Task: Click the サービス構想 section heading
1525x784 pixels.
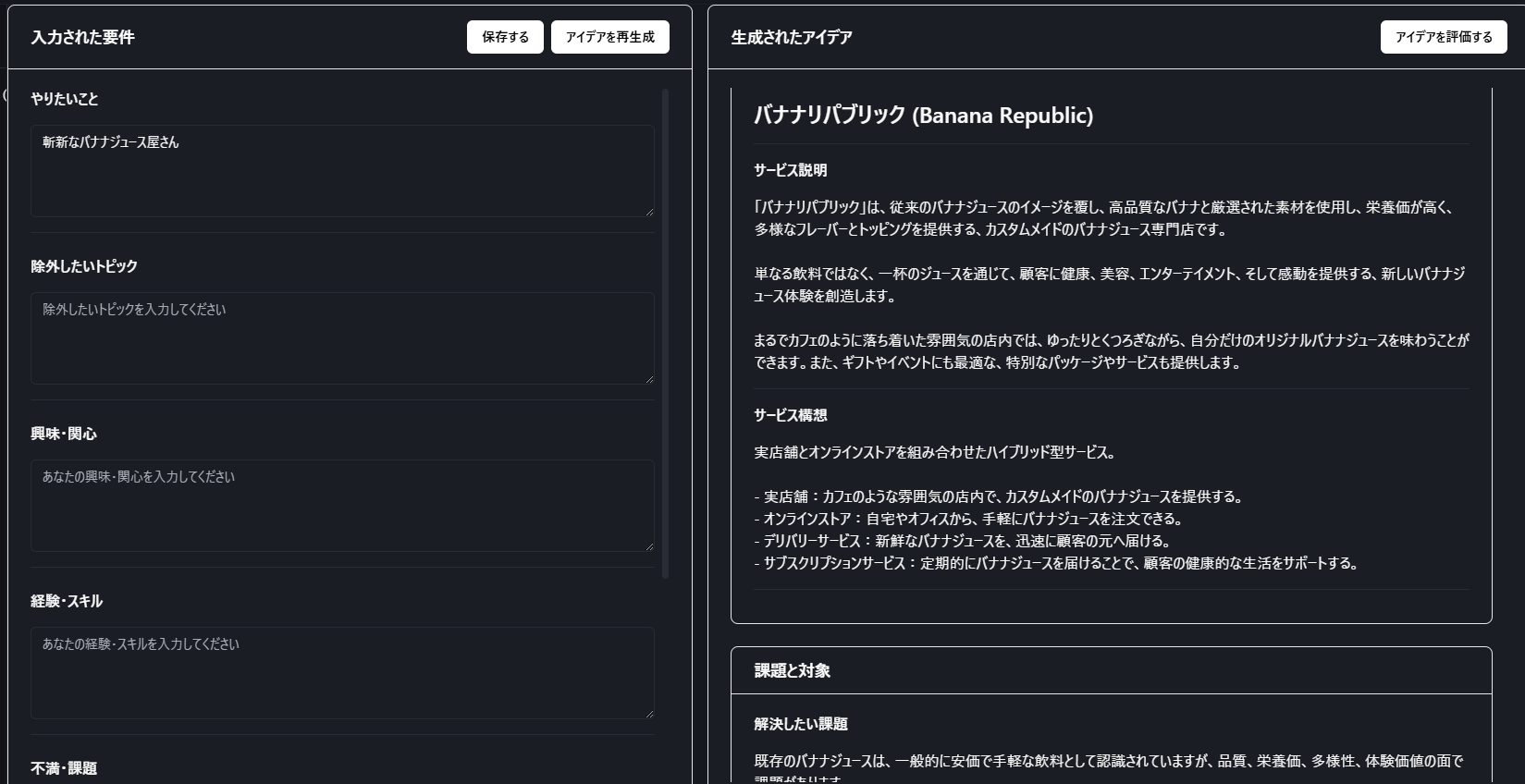Action: (x=790, y=415)
